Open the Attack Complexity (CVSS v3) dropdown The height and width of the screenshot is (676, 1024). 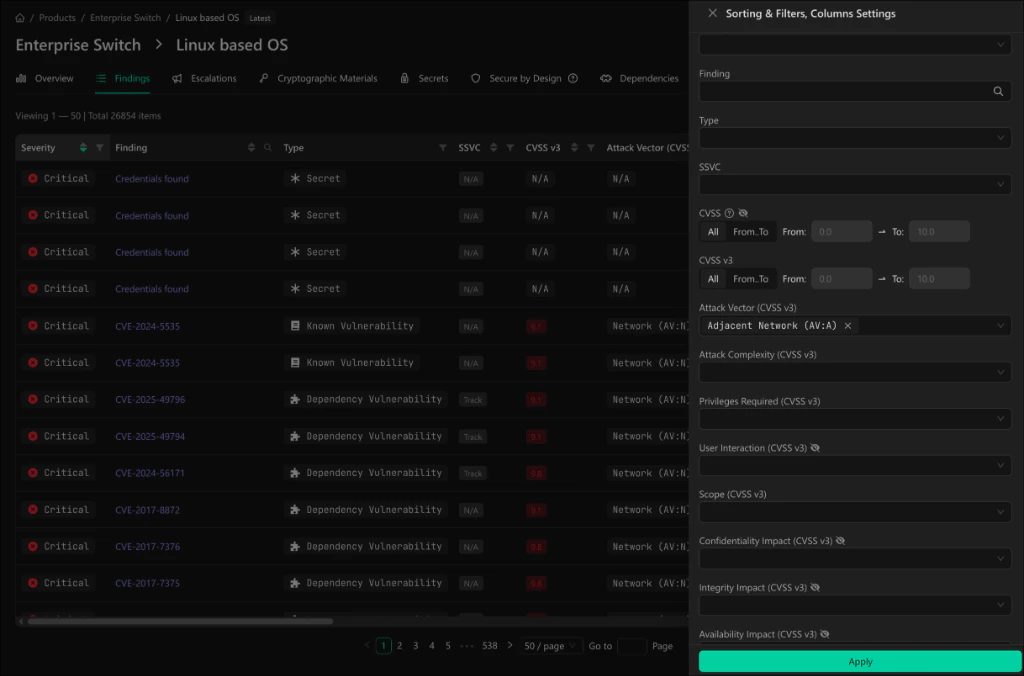coord(855,372)
